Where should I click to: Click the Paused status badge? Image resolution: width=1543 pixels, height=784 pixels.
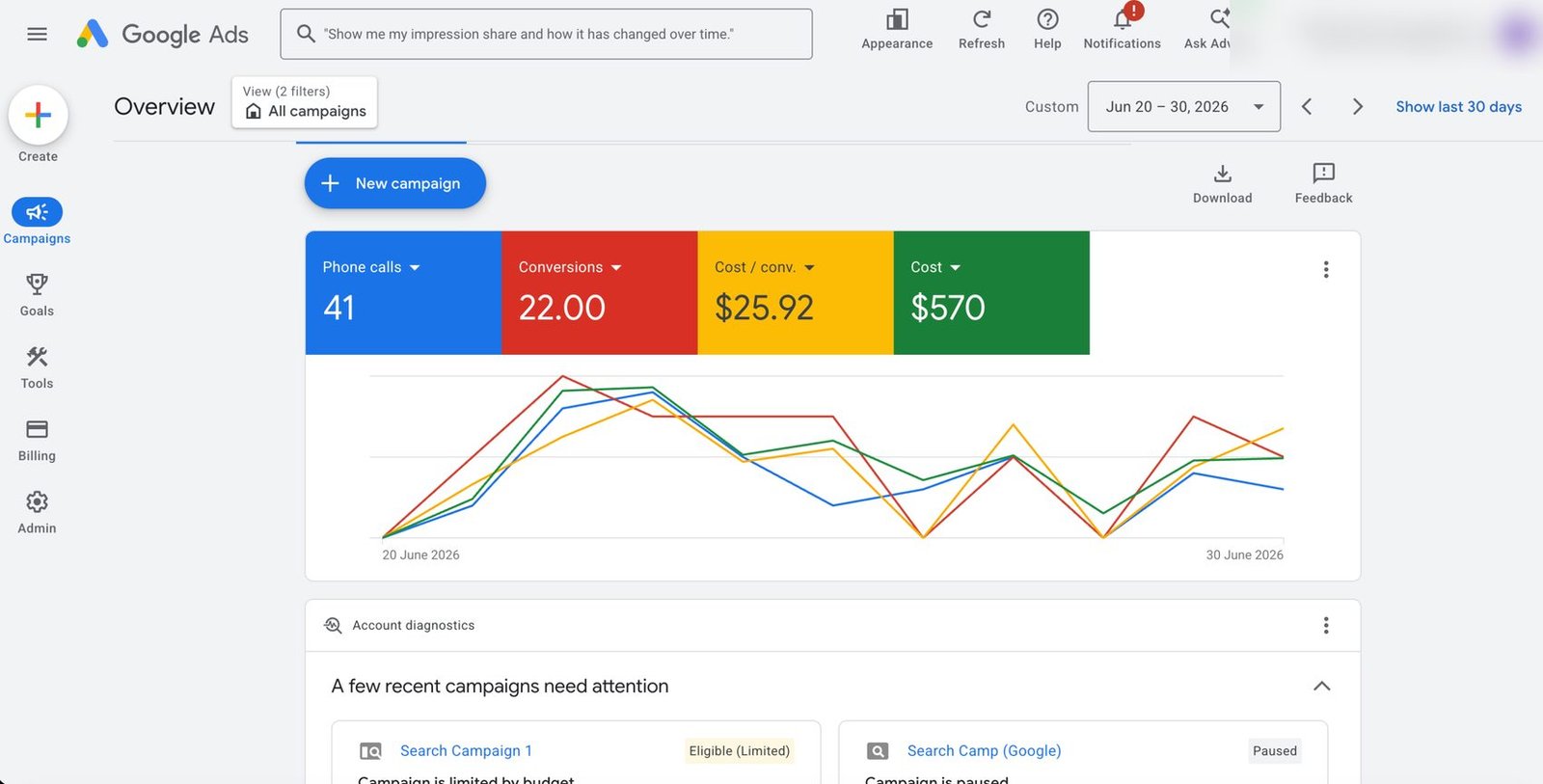tap(1275, 751)
